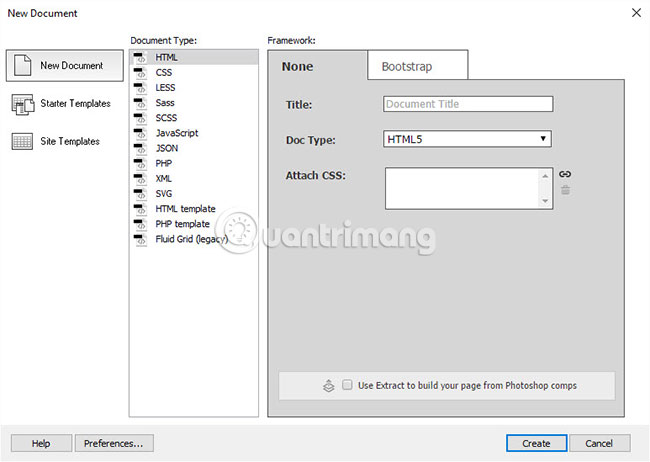Click the Help button
The image size is (650, 462).
coord(41,443)
